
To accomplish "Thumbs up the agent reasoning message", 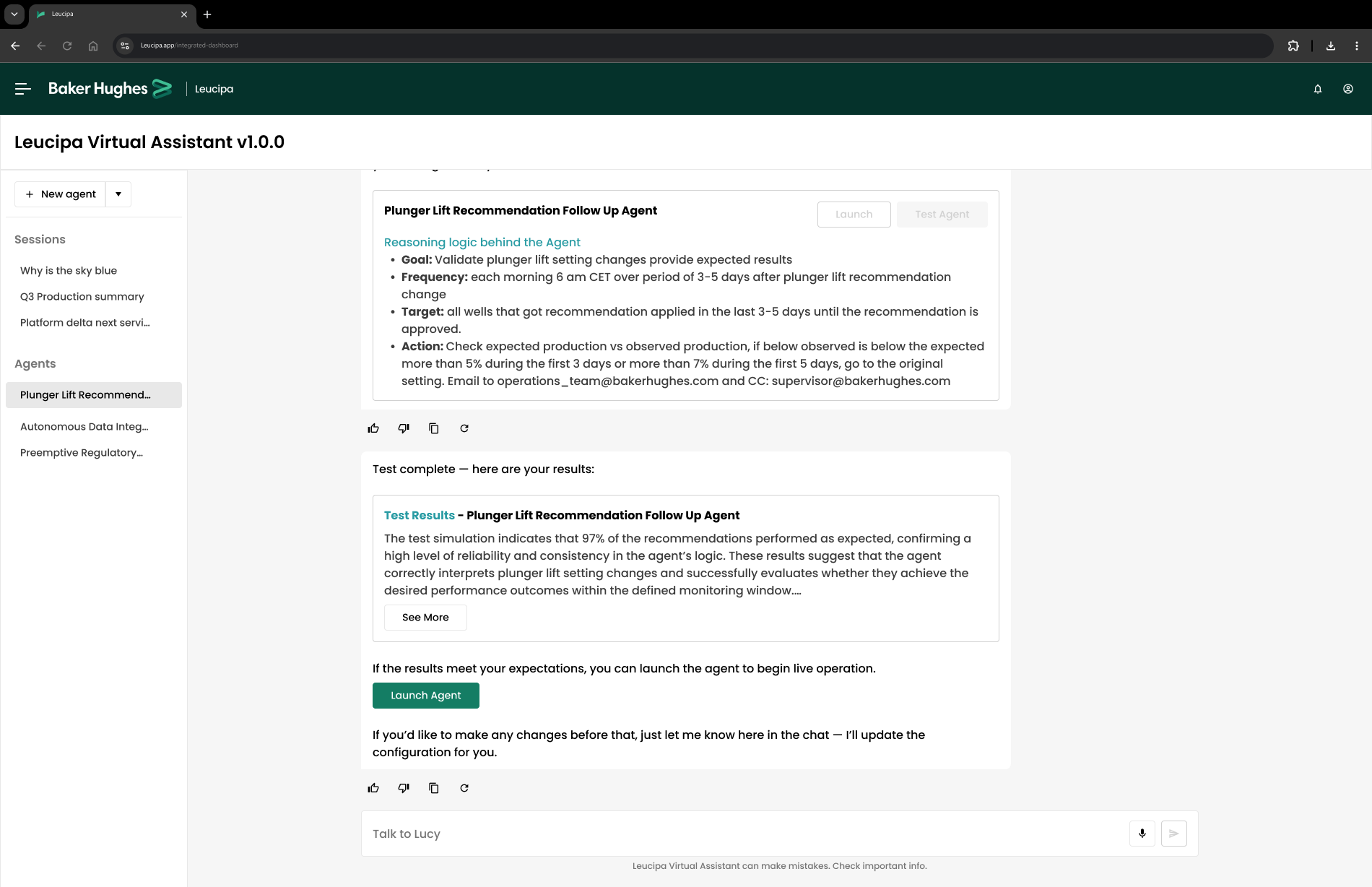I will (373, 428).
